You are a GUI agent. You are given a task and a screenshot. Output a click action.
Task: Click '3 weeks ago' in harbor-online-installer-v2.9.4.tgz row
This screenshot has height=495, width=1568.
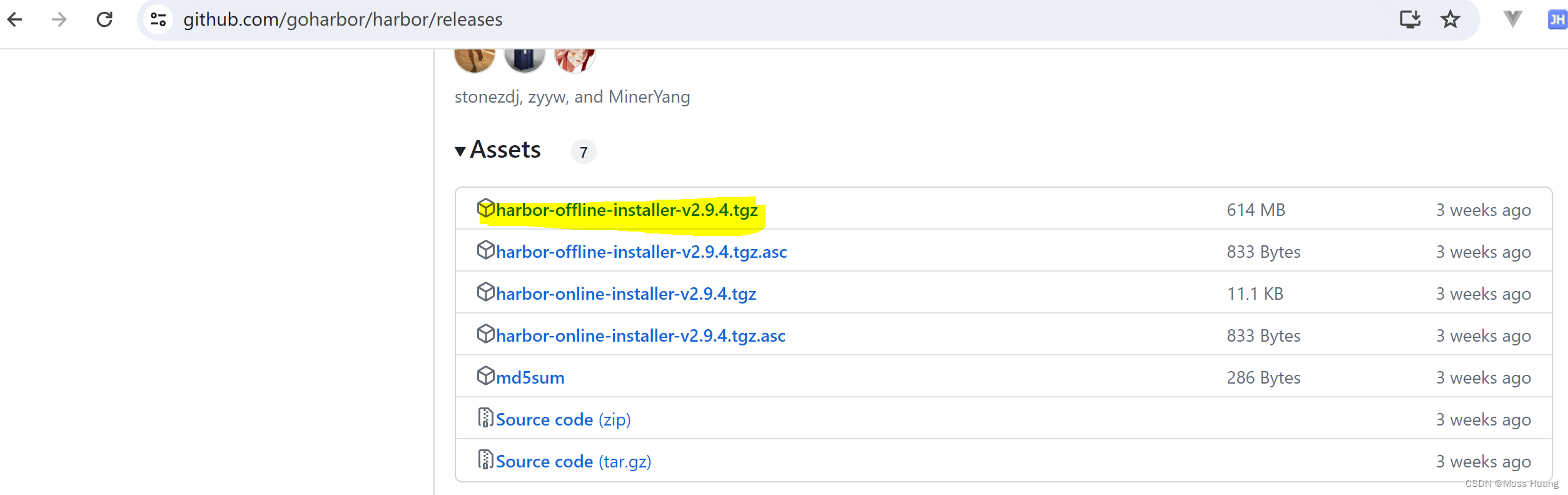[1484, 294]
